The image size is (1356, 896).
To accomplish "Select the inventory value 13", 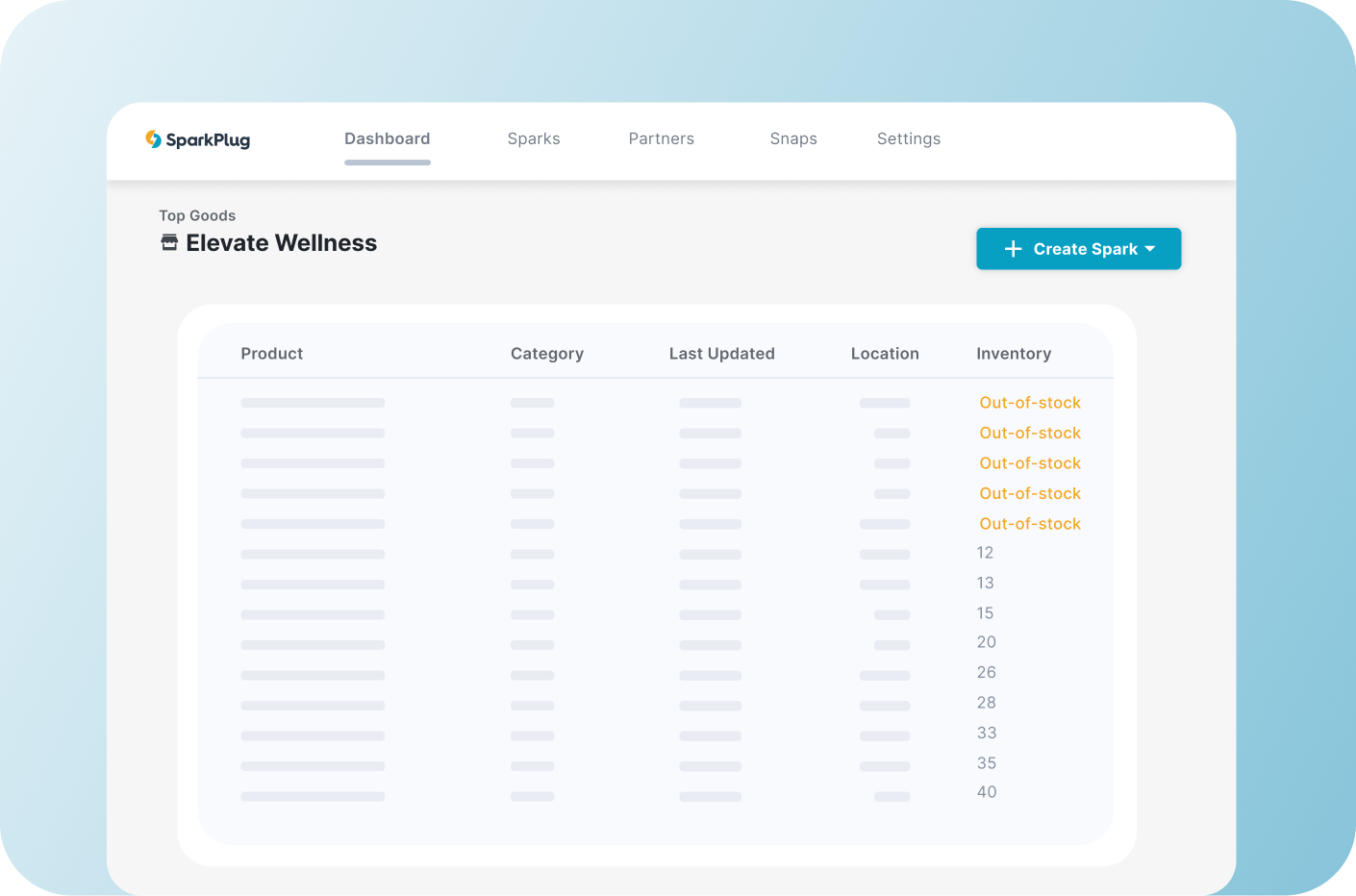I will click(985, 583).
